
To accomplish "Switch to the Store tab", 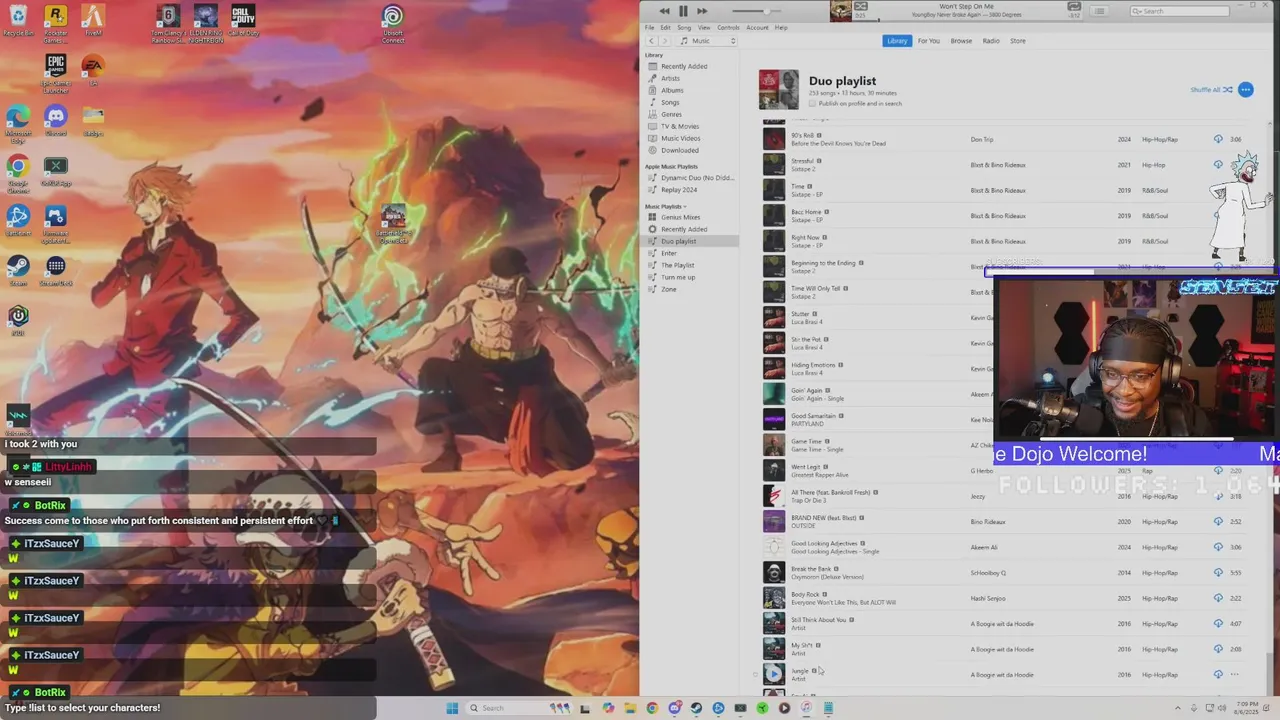I will pyautogui.click(x=1018, y=41).
